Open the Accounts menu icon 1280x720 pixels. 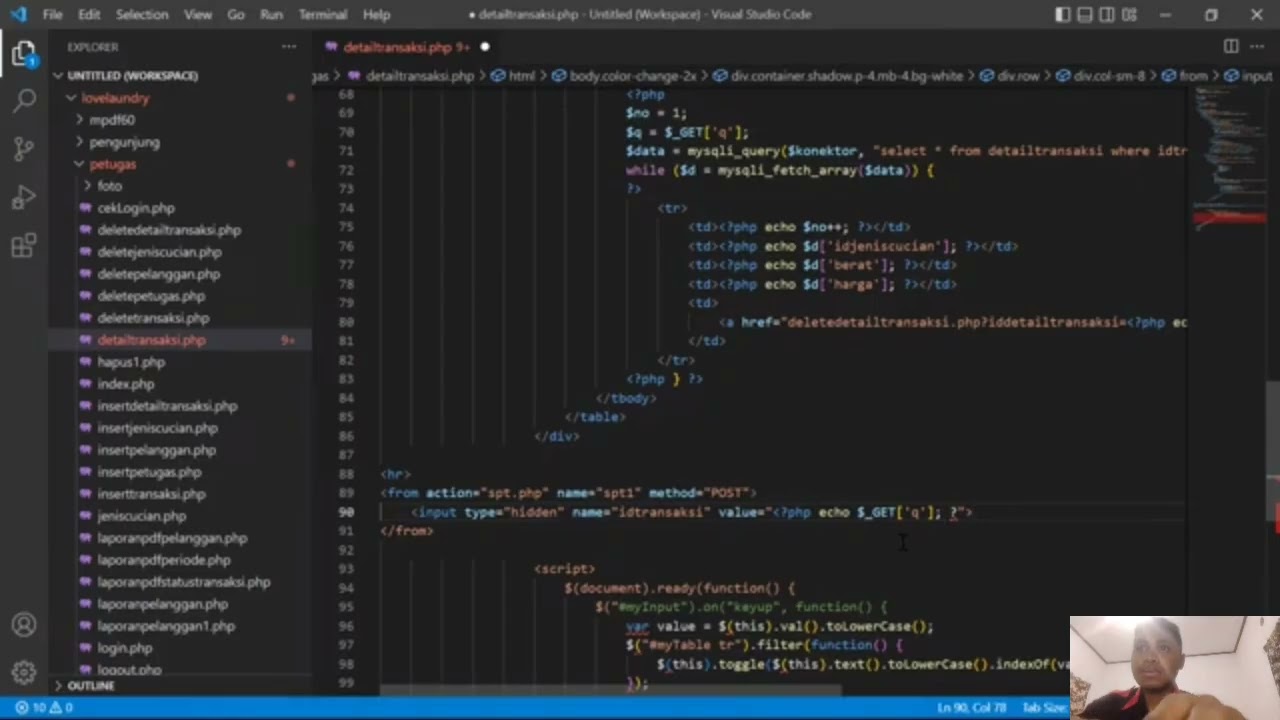tap(24, 625)
